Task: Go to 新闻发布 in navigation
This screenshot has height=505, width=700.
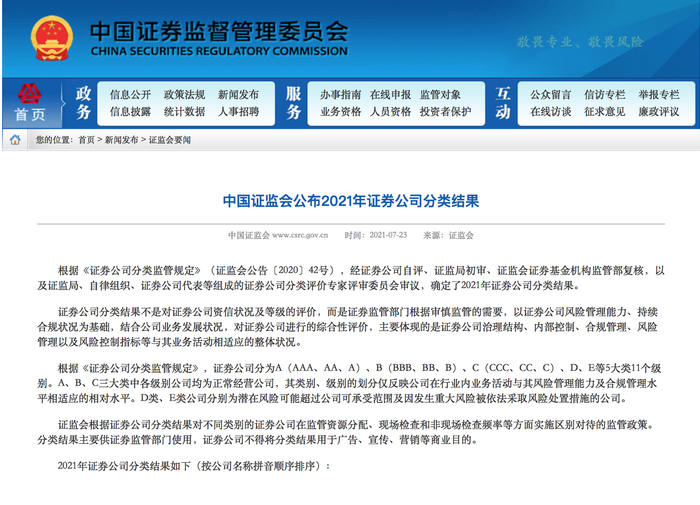Action: click(238, 95)
